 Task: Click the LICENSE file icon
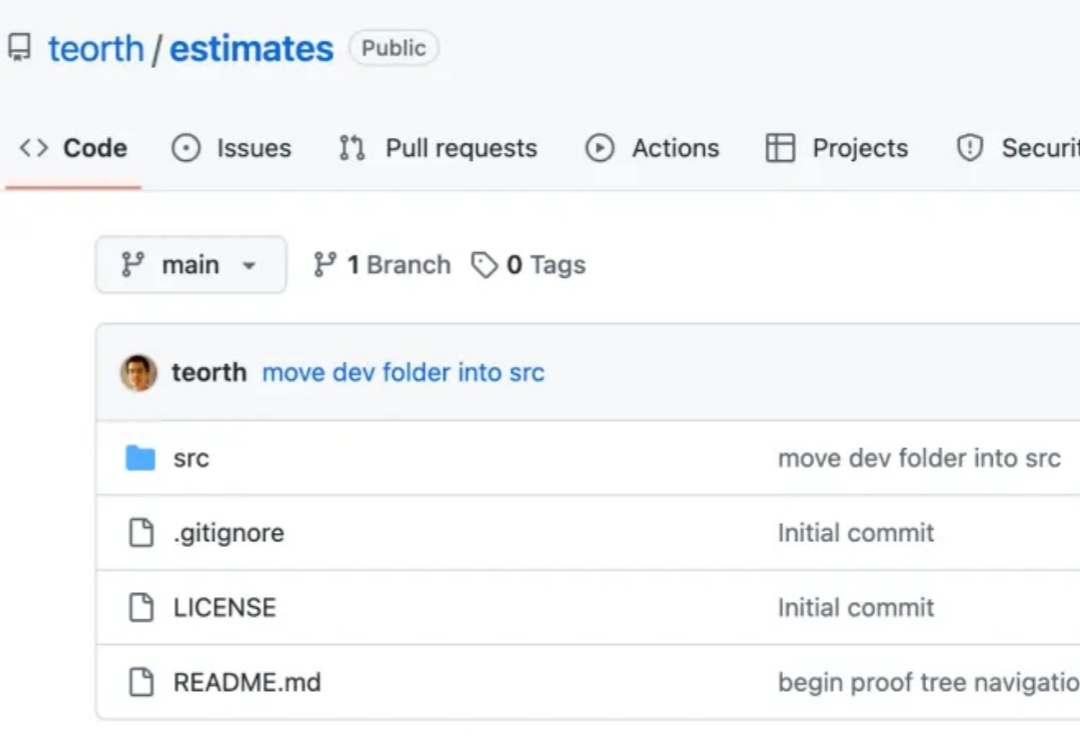click(141, 607)
